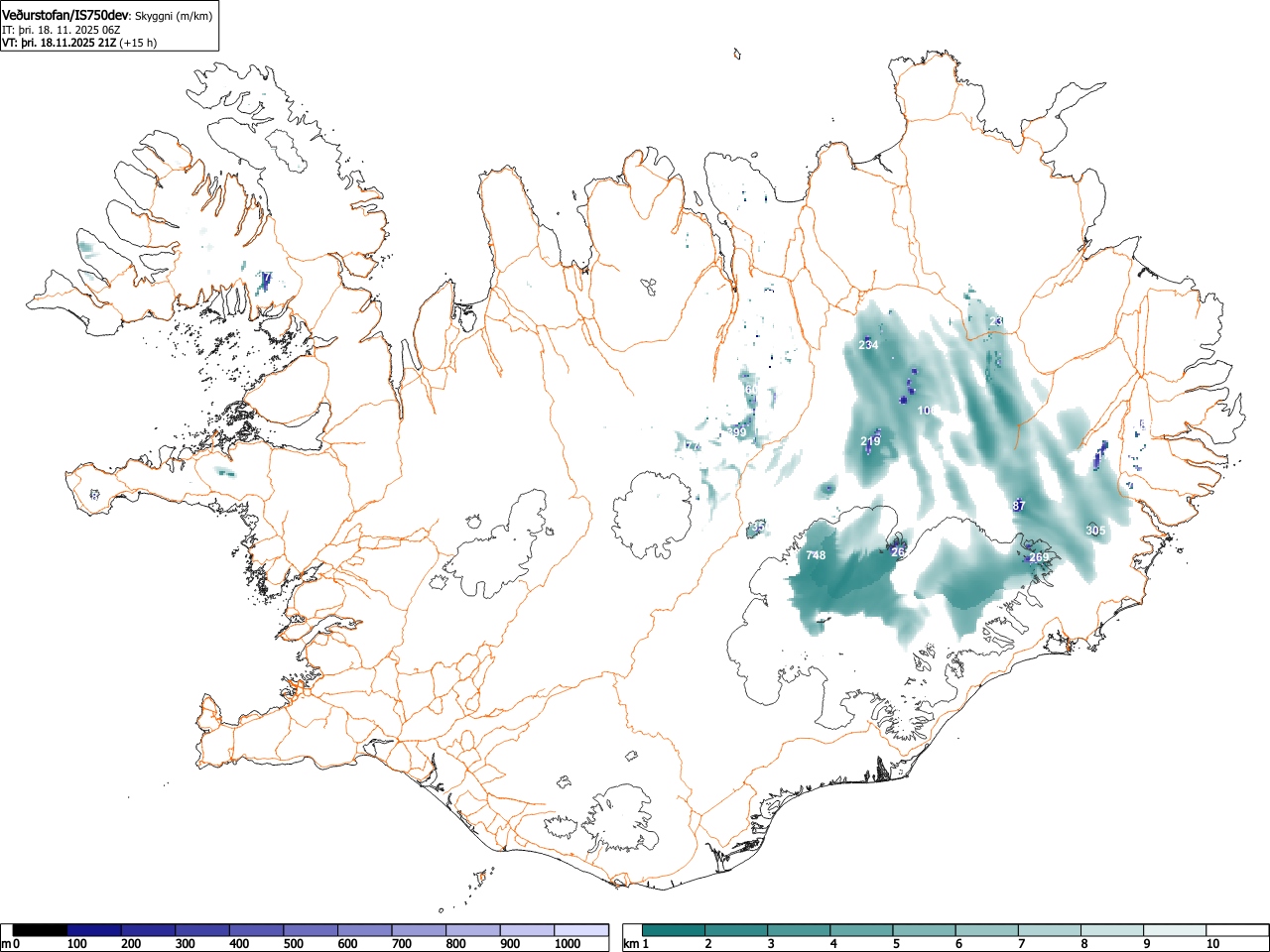Select the '5' tick on the km scale

click(896, 944)
